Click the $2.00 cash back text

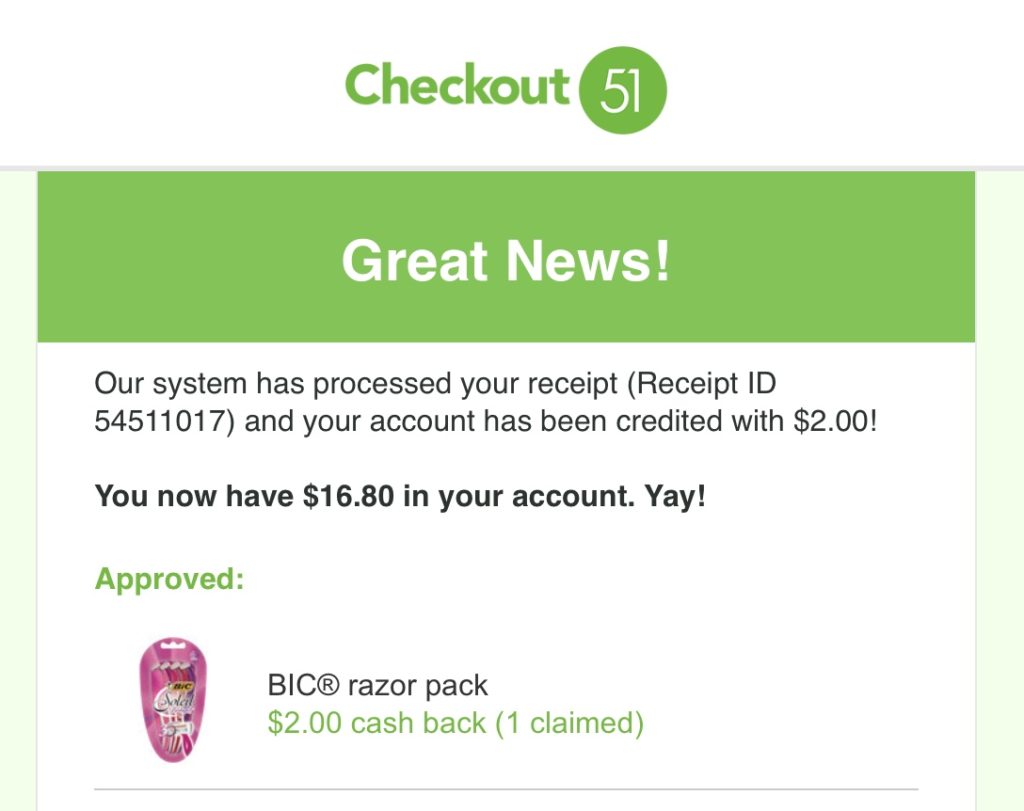[377, 723]
